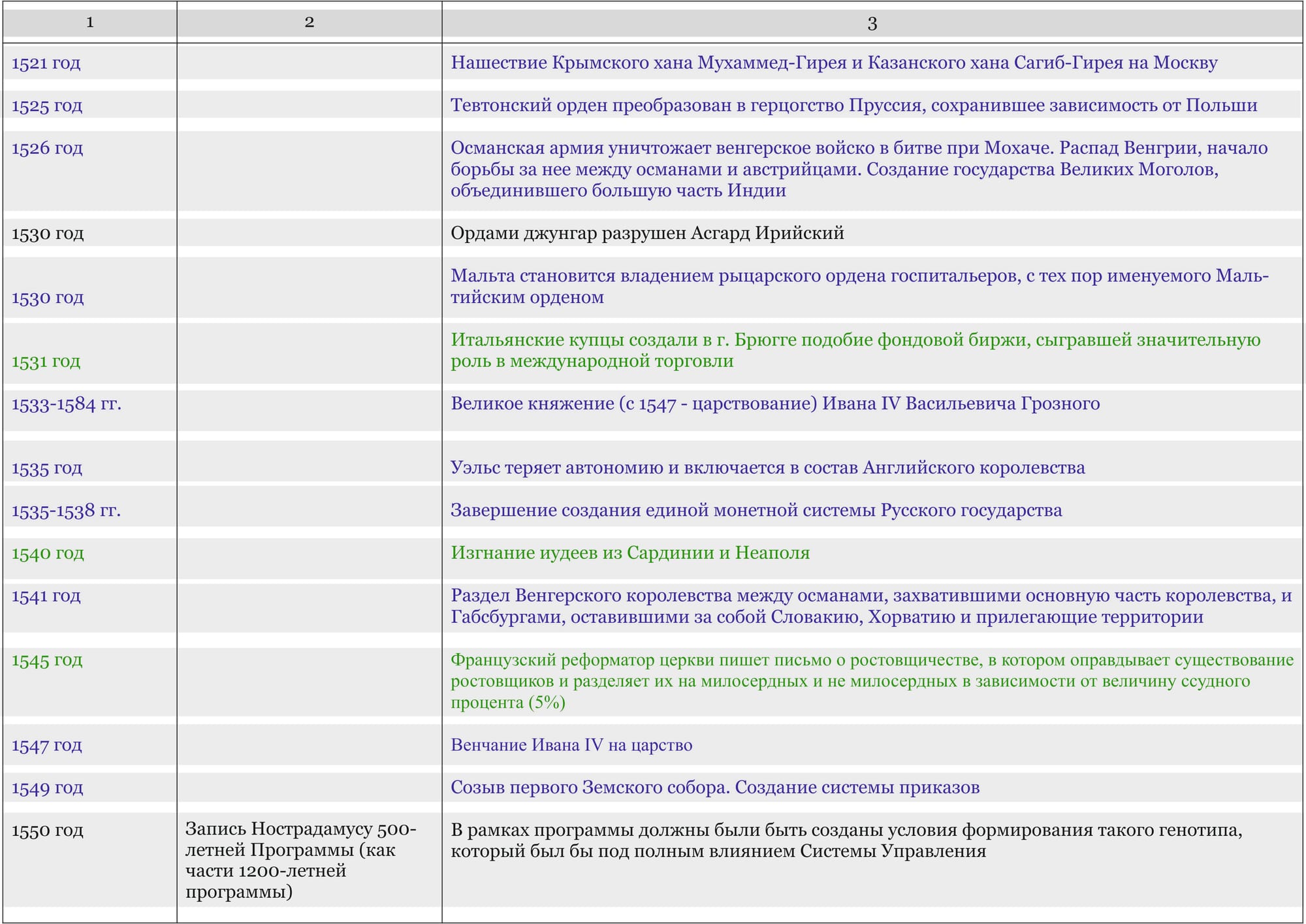Image resolution: width=1306 pixels, height=924 pixels.
Task: Click column header '2'
Action: [x=310, y=22]
